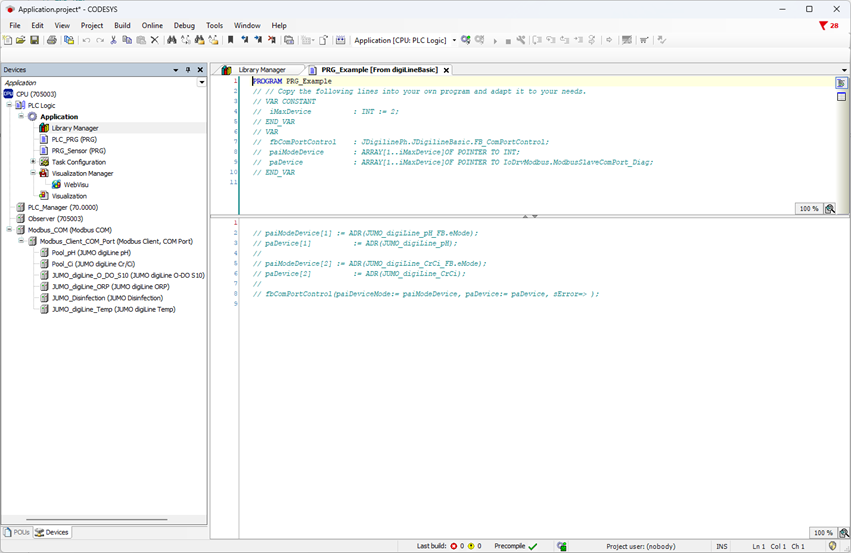
Task: Close the PRG_Example tab
Action: pyautogui.click(x=446, y=70)
